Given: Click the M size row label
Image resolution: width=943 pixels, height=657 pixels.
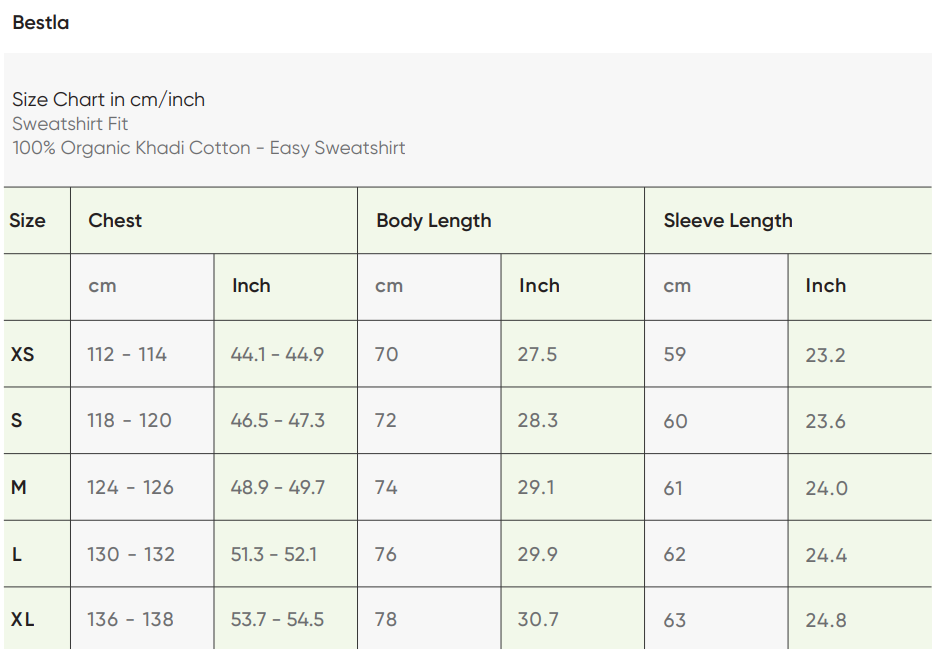Looking at the screenshot, I should click(18, 488).
